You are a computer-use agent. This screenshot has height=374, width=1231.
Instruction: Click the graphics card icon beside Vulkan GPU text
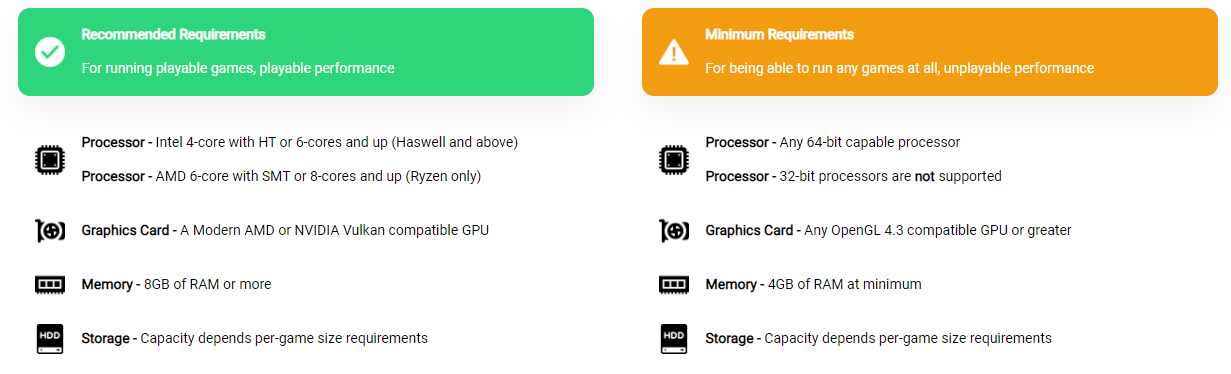coord(50,231)
